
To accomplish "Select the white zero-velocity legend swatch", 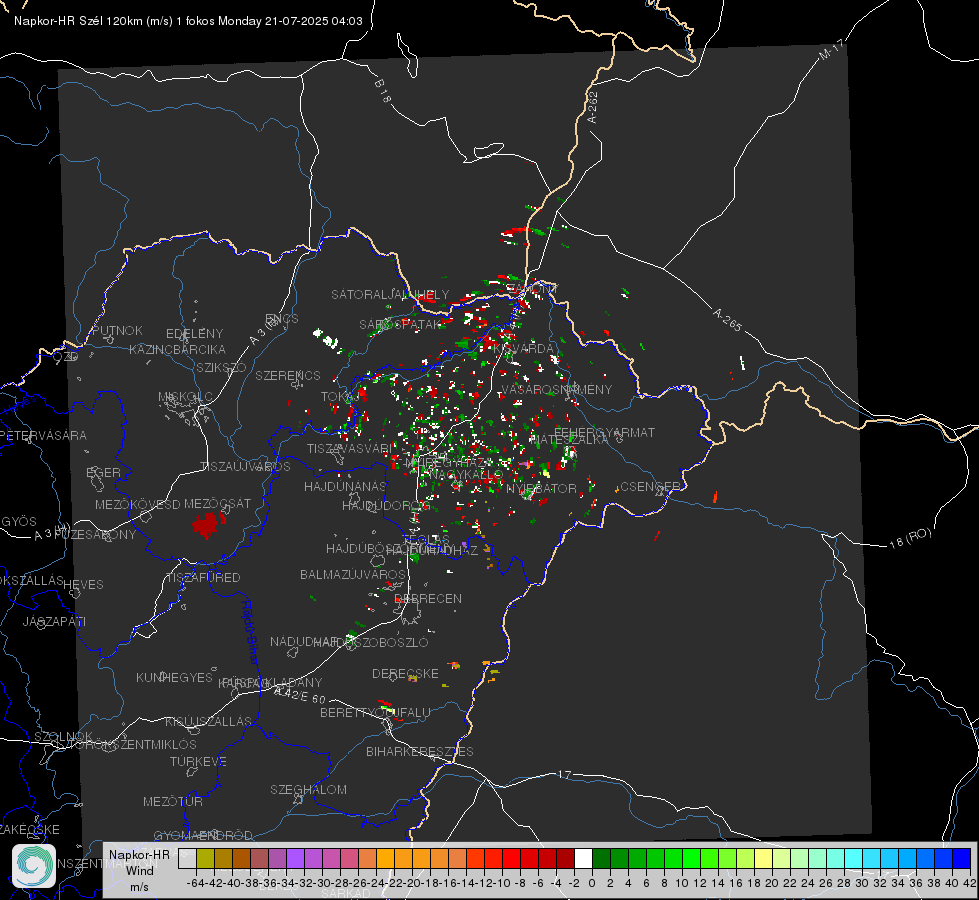I will point(583,858).
